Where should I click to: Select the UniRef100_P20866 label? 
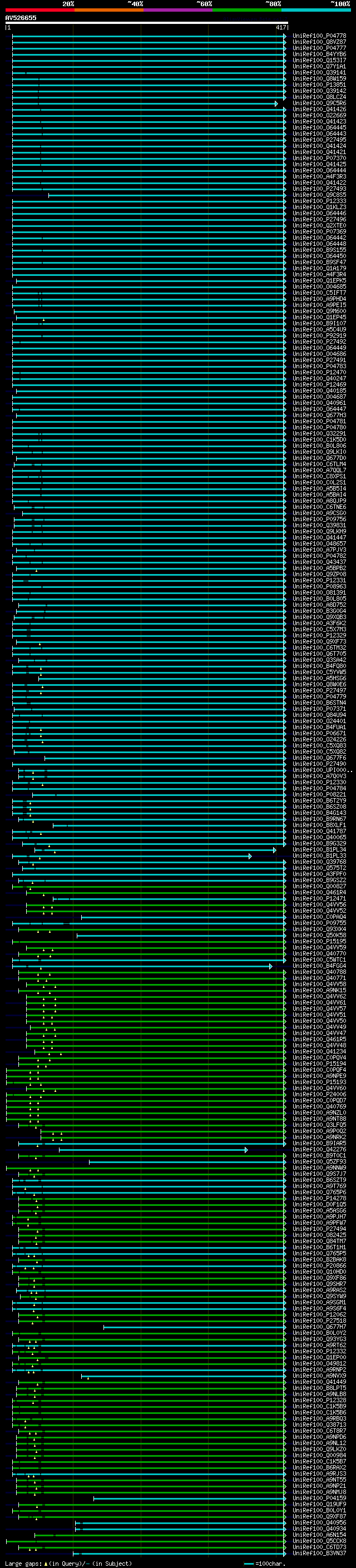point(319,1265)
